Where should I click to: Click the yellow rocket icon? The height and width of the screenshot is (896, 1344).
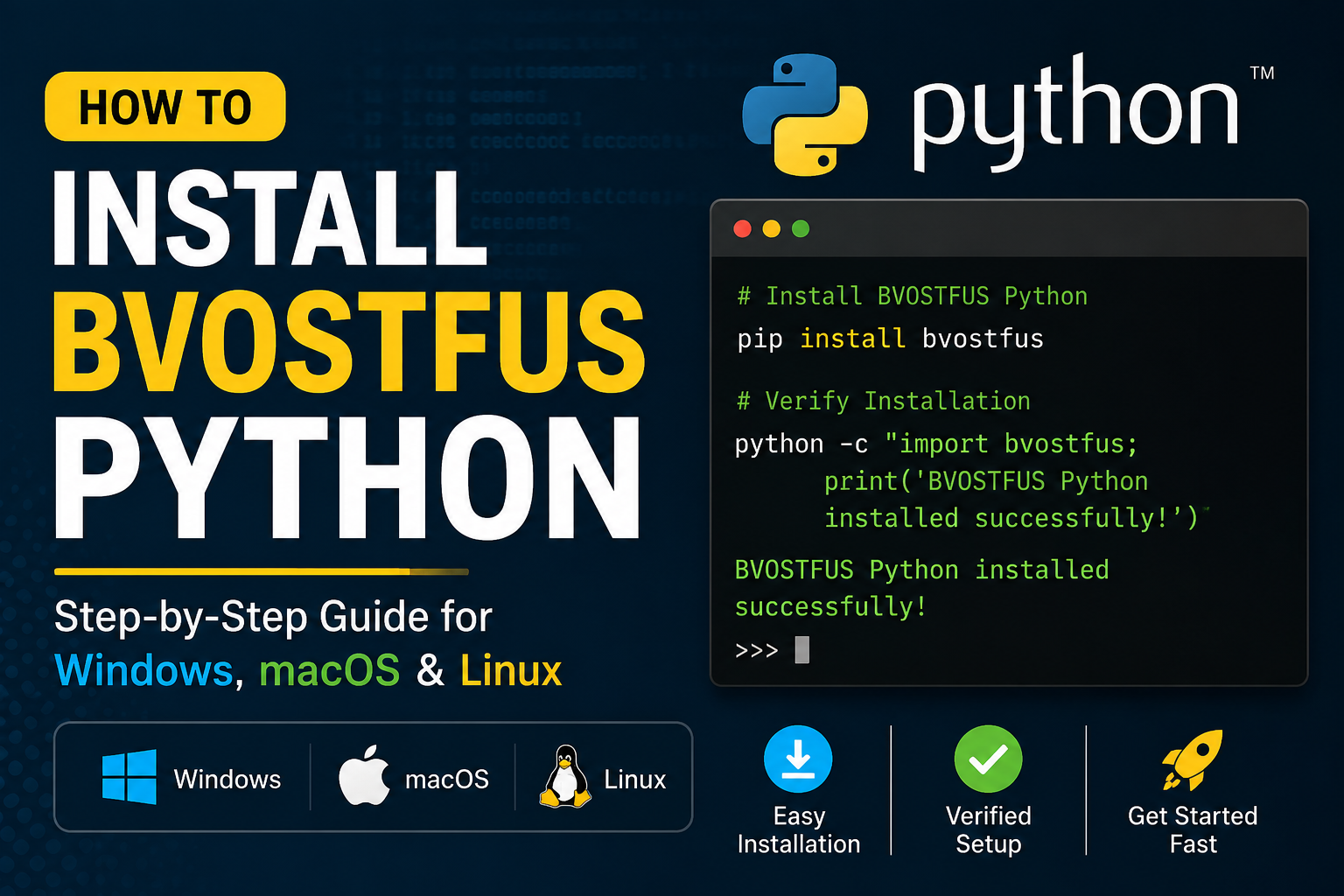tap(1192, 759)
